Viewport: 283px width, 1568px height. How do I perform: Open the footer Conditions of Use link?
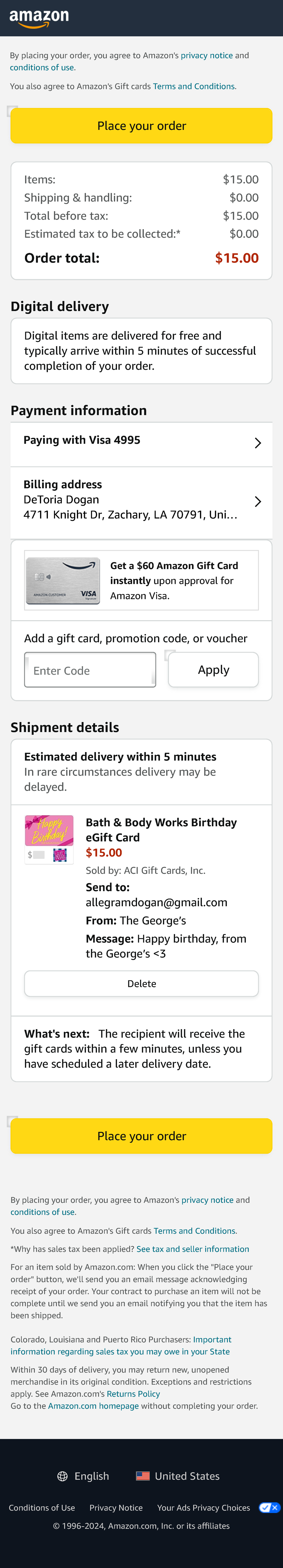[x=41, y=1508]
